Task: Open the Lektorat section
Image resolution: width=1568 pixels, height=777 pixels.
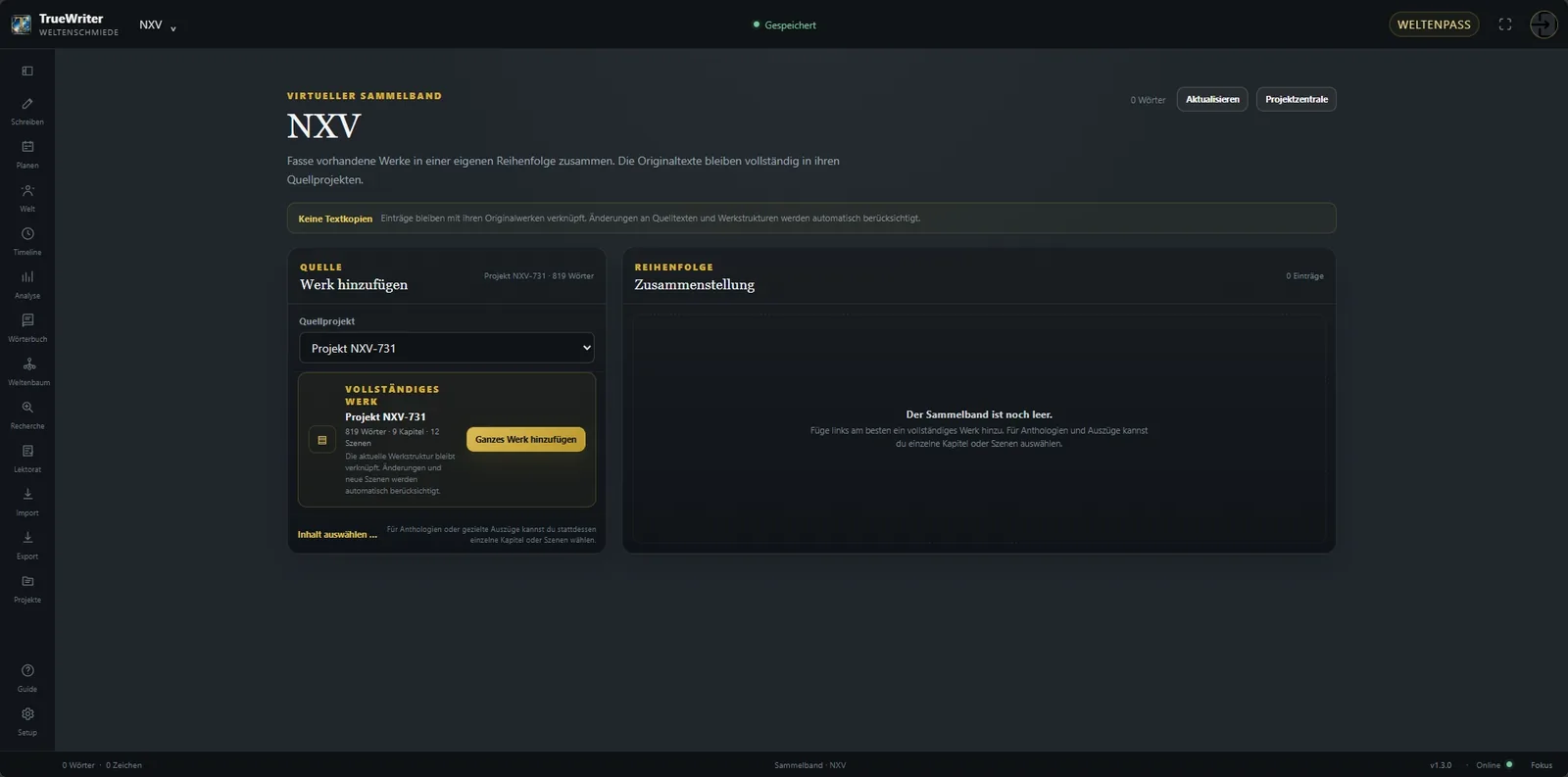Action: 27,458
